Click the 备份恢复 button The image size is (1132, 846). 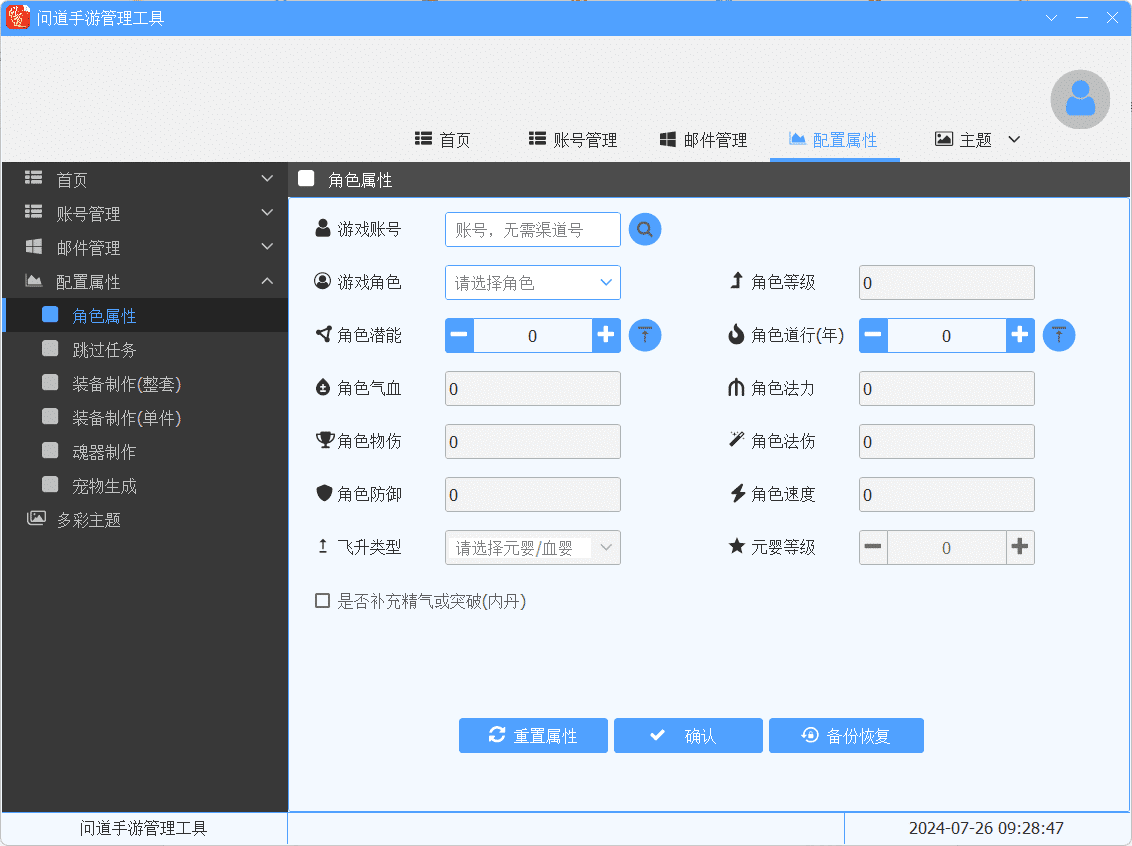click(x=846, y=736)
